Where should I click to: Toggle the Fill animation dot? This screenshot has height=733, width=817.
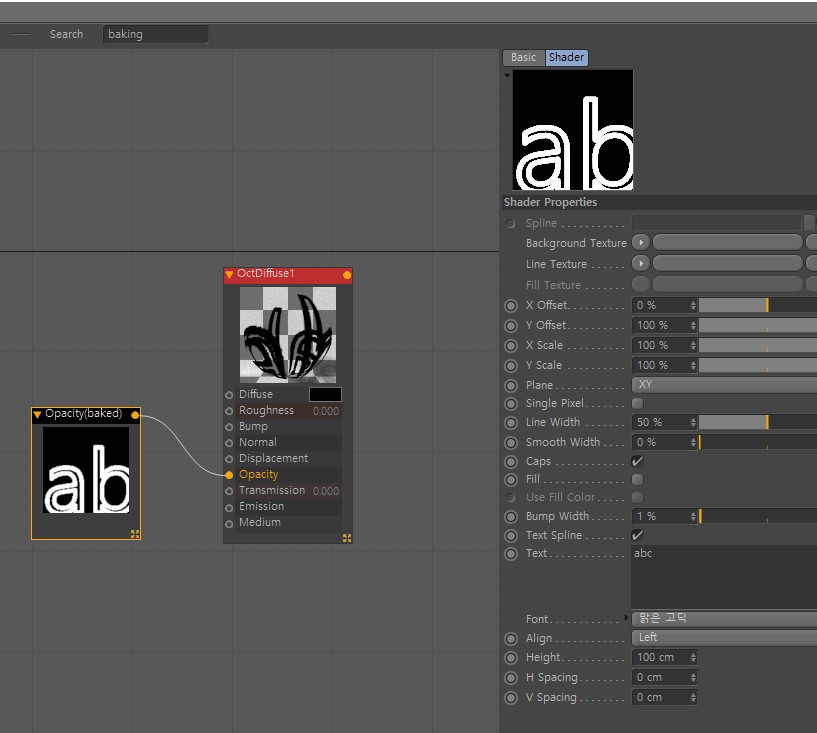click(x=511, y=480)
